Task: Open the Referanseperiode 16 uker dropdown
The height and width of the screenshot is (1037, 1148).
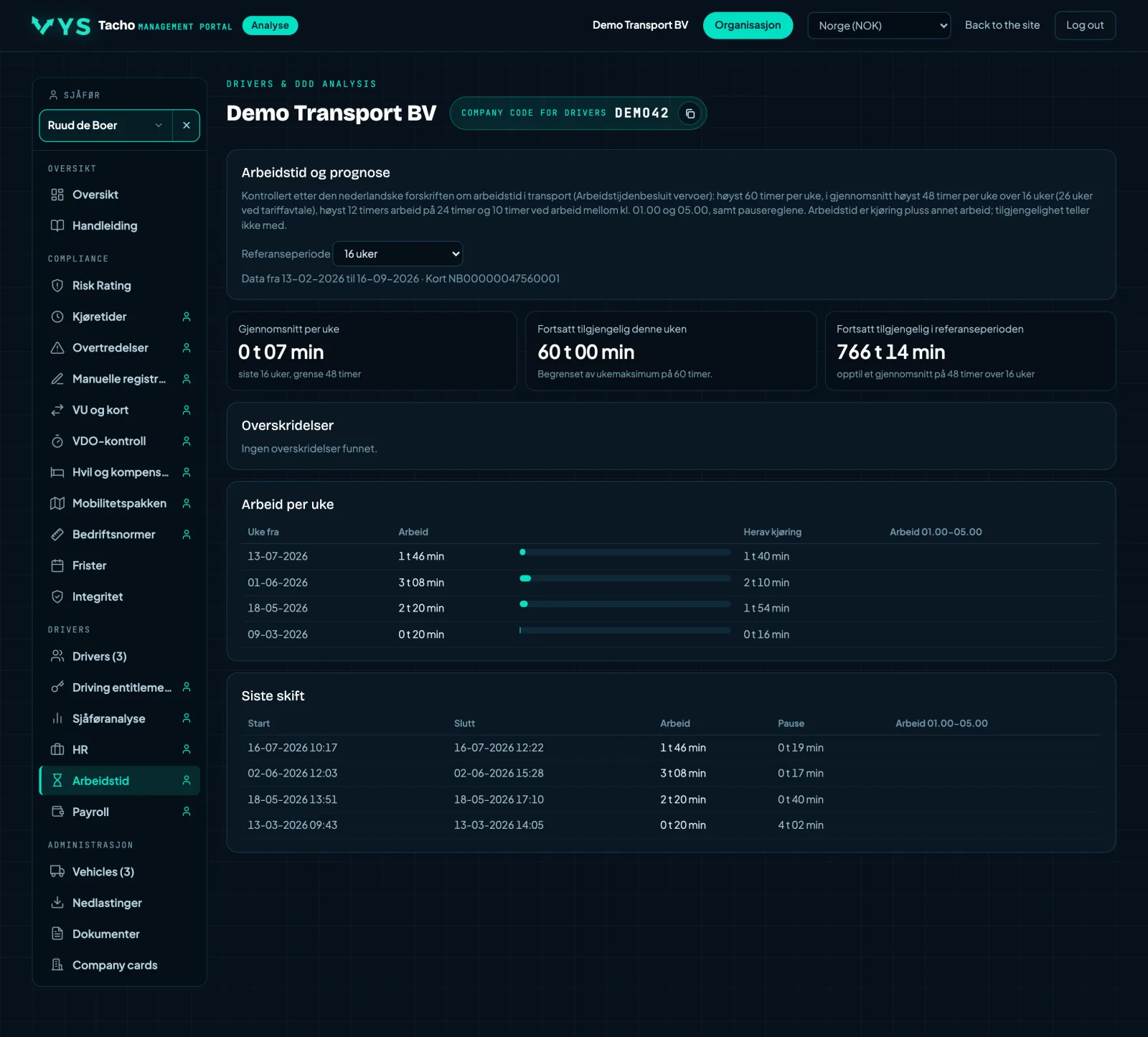Action: pos(398,254)
